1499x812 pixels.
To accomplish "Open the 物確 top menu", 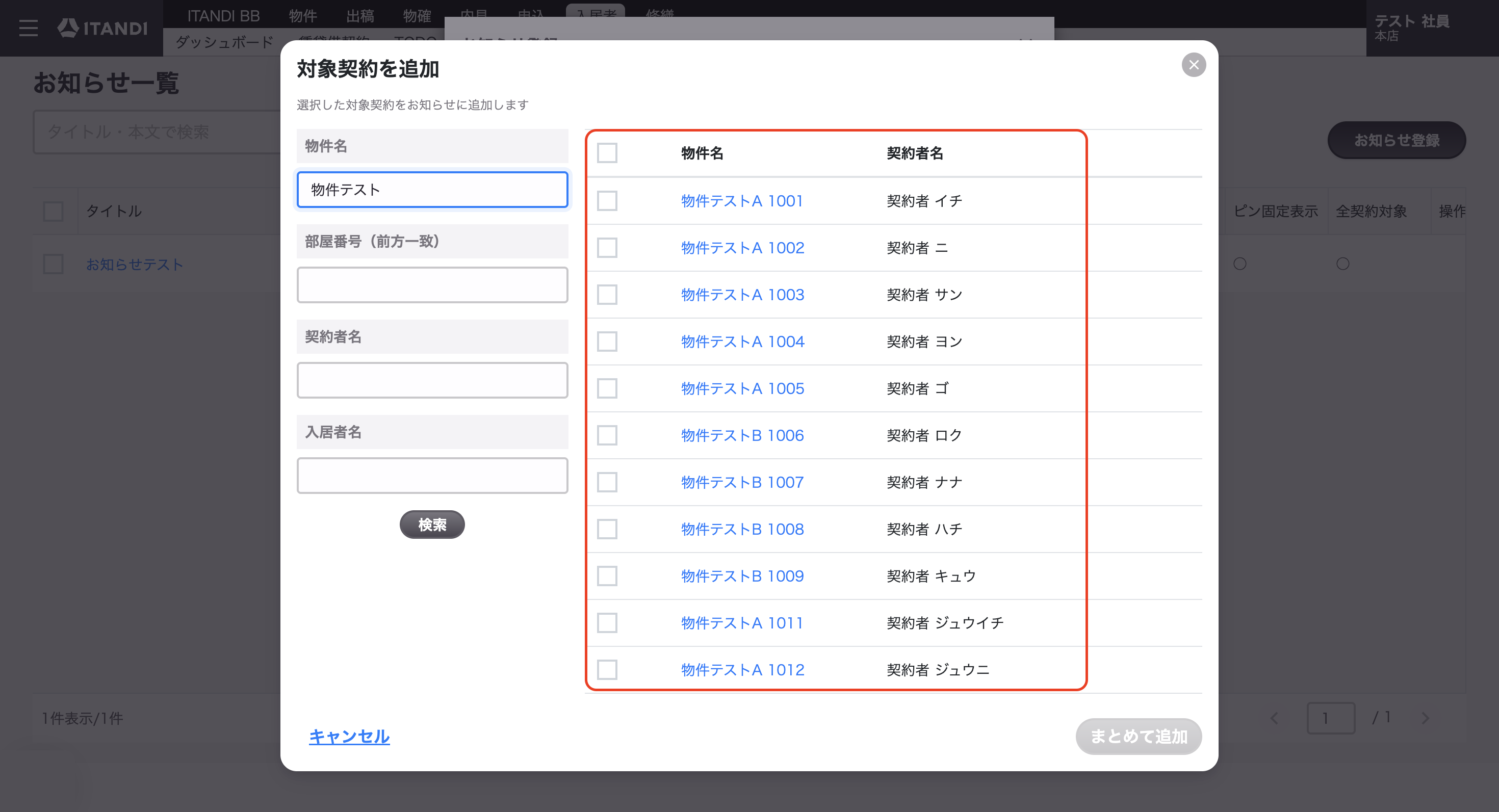I will click(417, 16).
